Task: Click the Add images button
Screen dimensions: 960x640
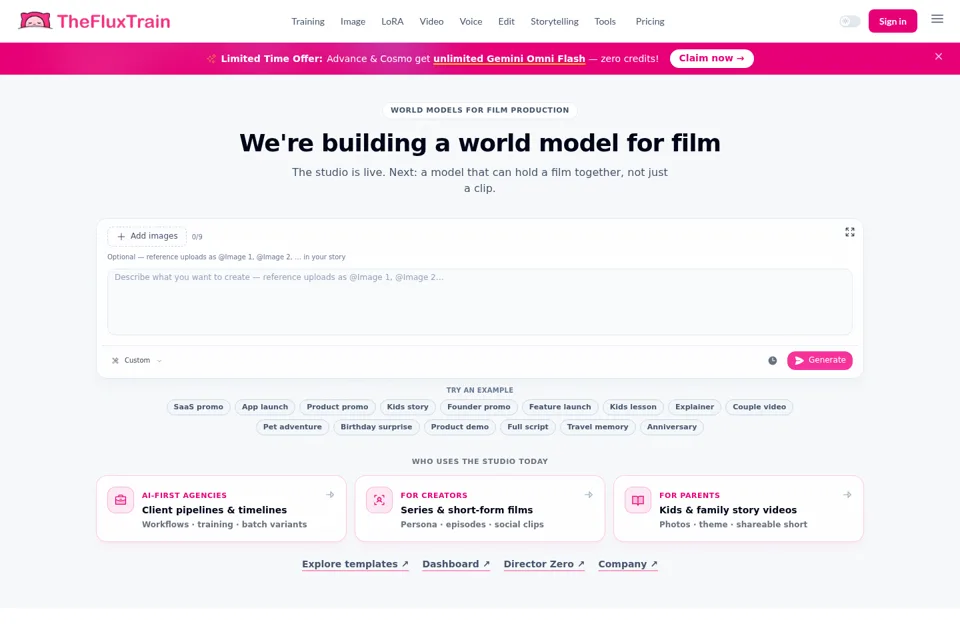Action: (147, 236)
